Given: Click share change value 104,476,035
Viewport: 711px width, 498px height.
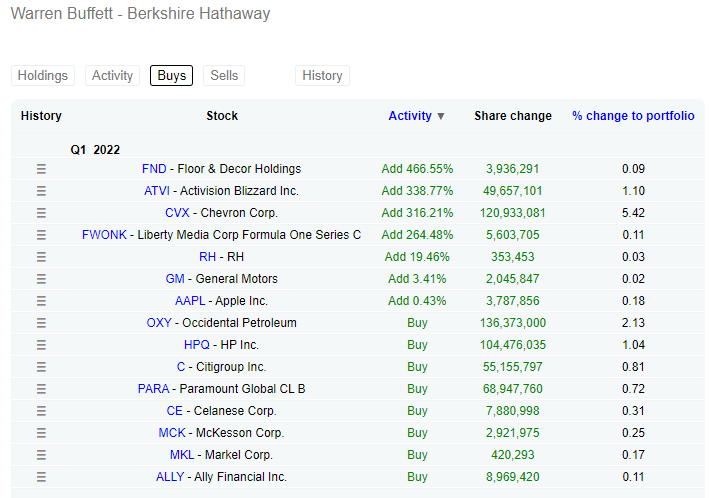Looking at the screenshot, I should (x=513, y=345).
